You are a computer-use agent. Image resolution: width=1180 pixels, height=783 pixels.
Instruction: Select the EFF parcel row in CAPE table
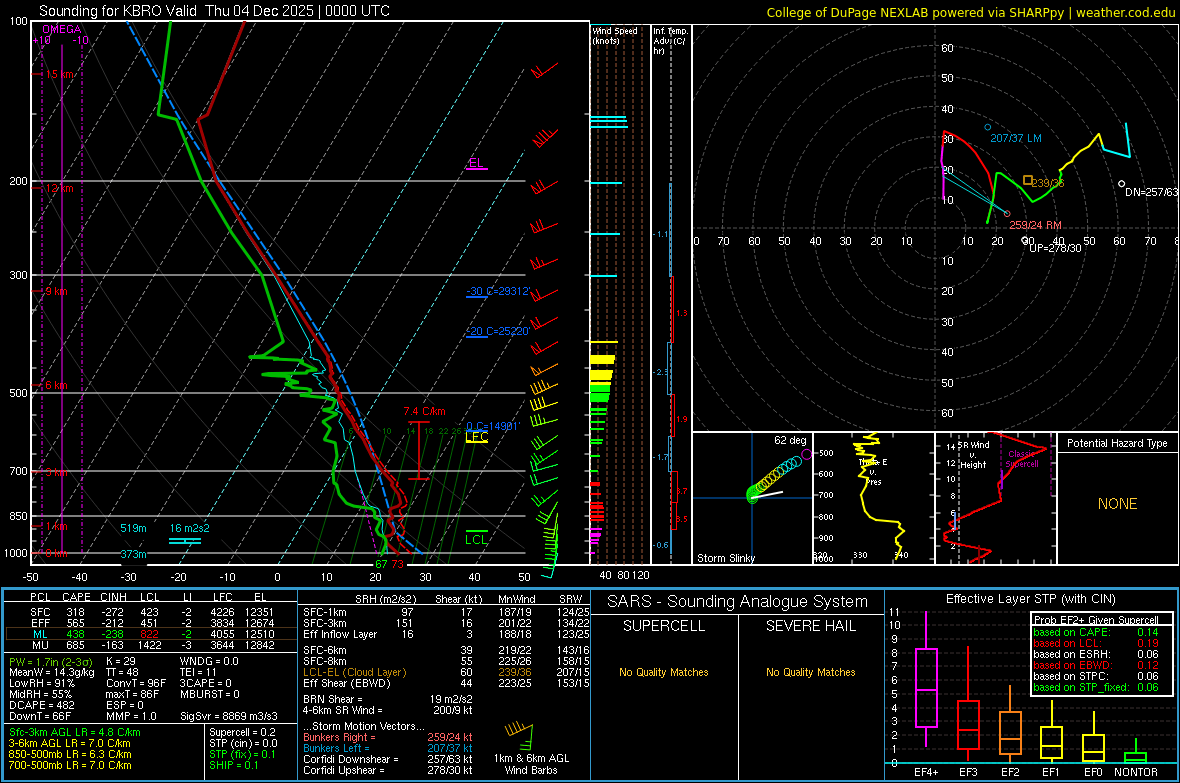coord(151,623)
